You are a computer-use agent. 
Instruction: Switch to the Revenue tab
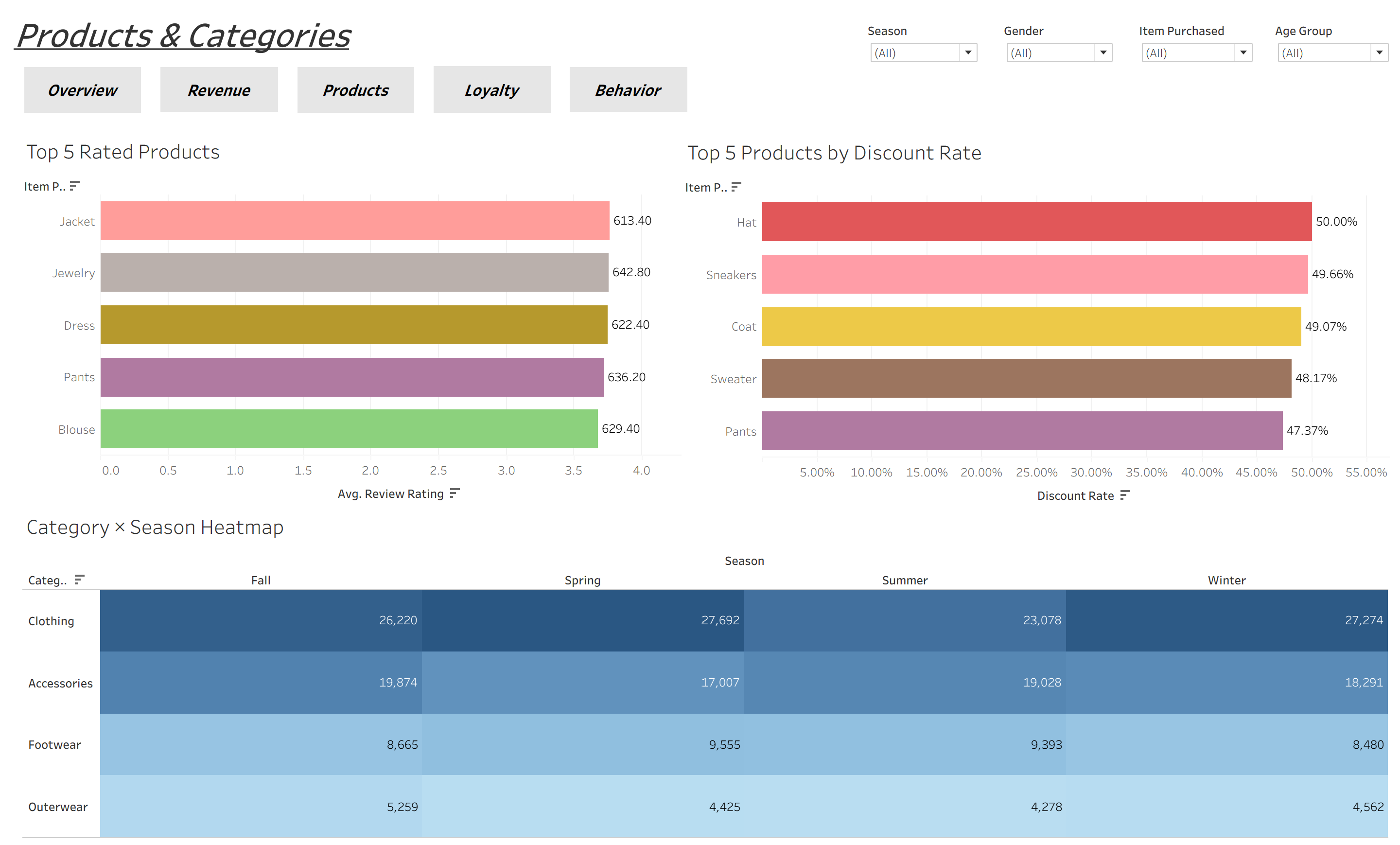tap(219, 90)
